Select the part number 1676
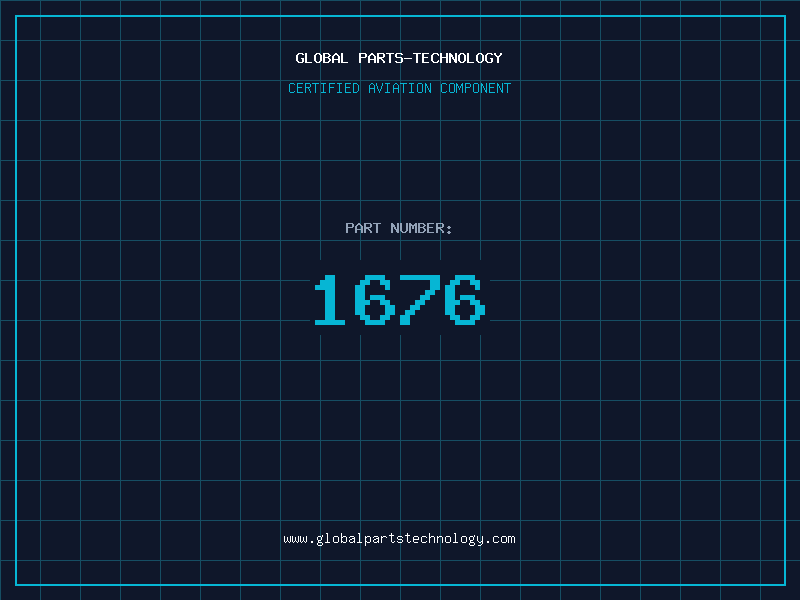The width and height of the screenshot is (800, 600). (x=399, y=299)
